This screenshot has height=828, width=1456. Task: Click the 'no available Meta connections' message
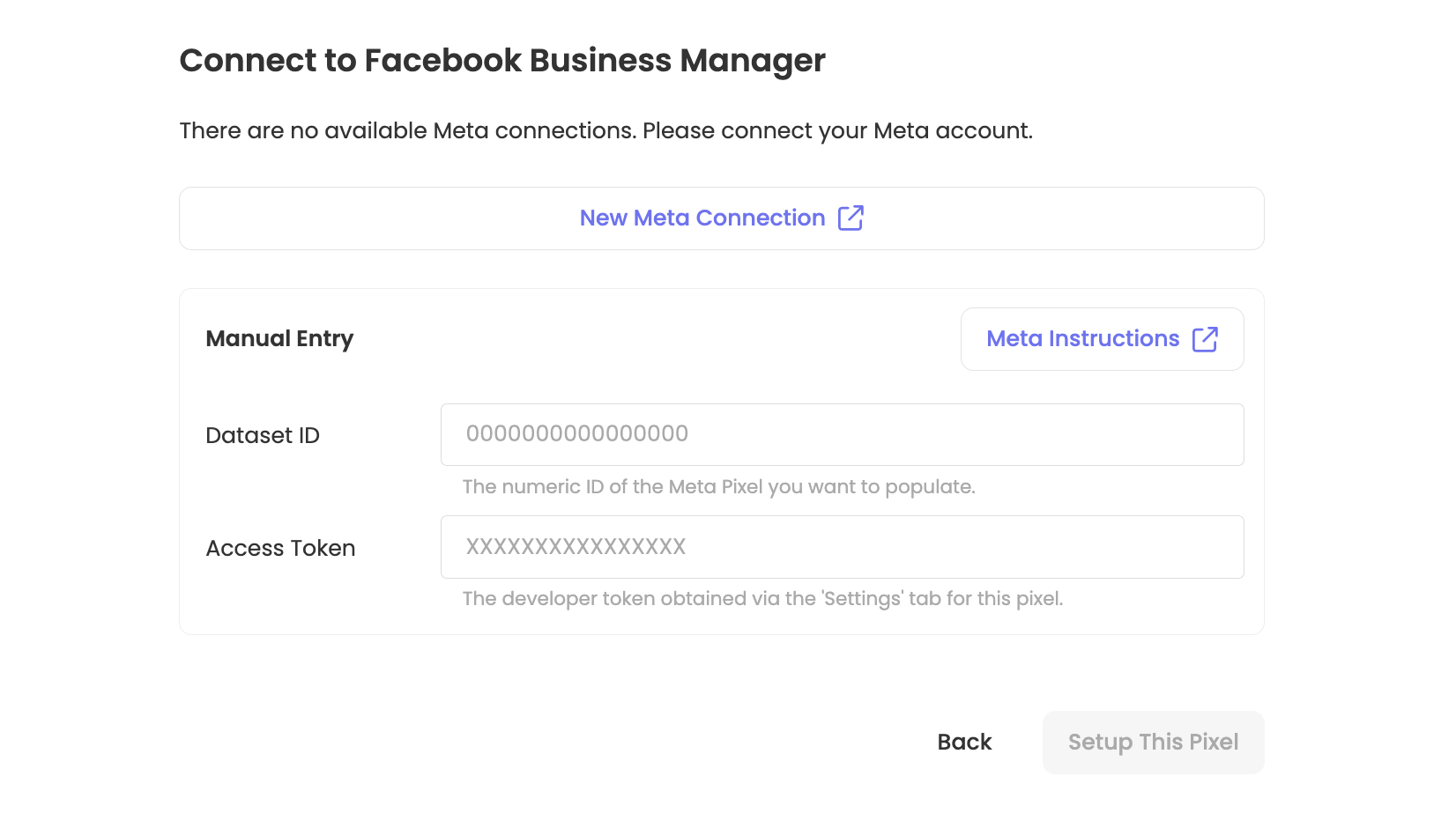[605, 131]
